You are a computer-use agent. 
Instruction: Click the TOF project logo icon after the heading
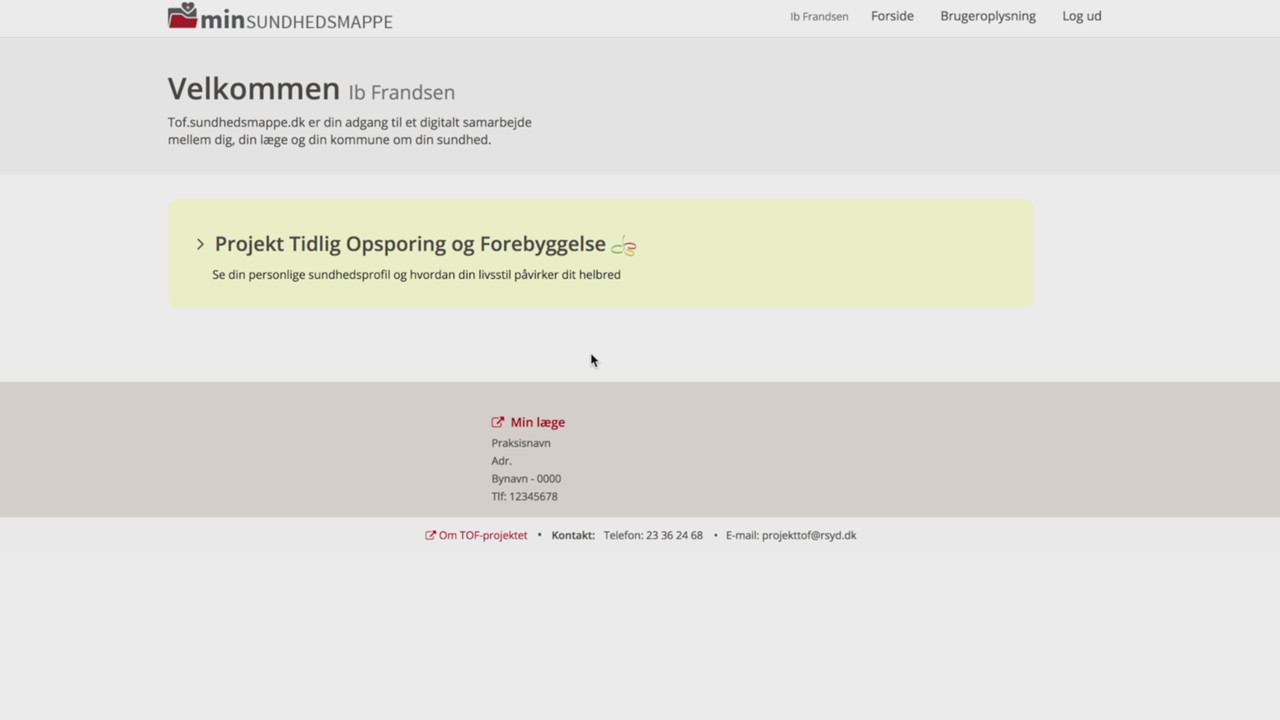(x=624, y=246)
